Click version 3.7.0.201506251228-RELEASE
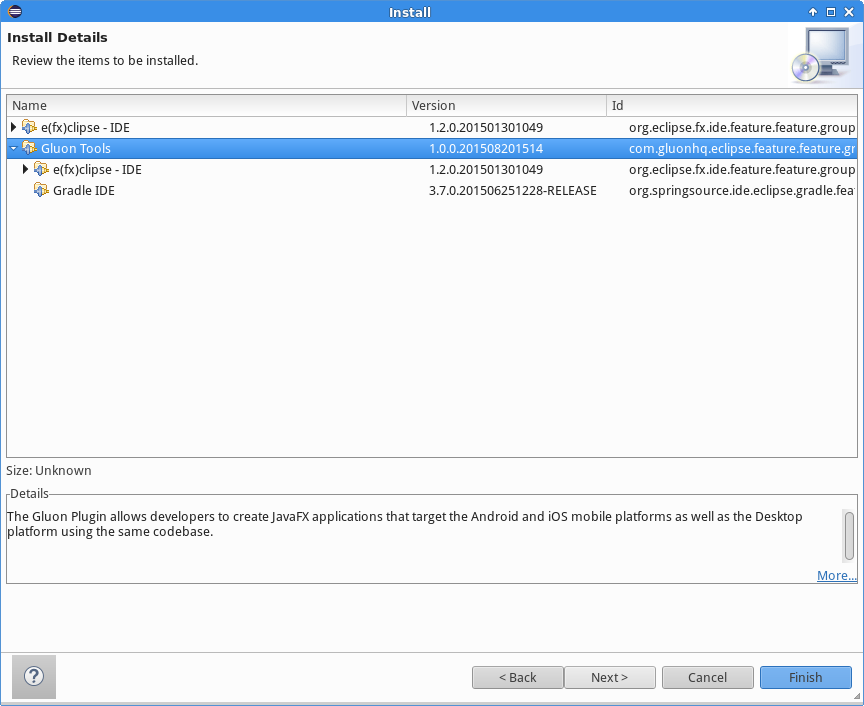 click(x=512, y=190)
